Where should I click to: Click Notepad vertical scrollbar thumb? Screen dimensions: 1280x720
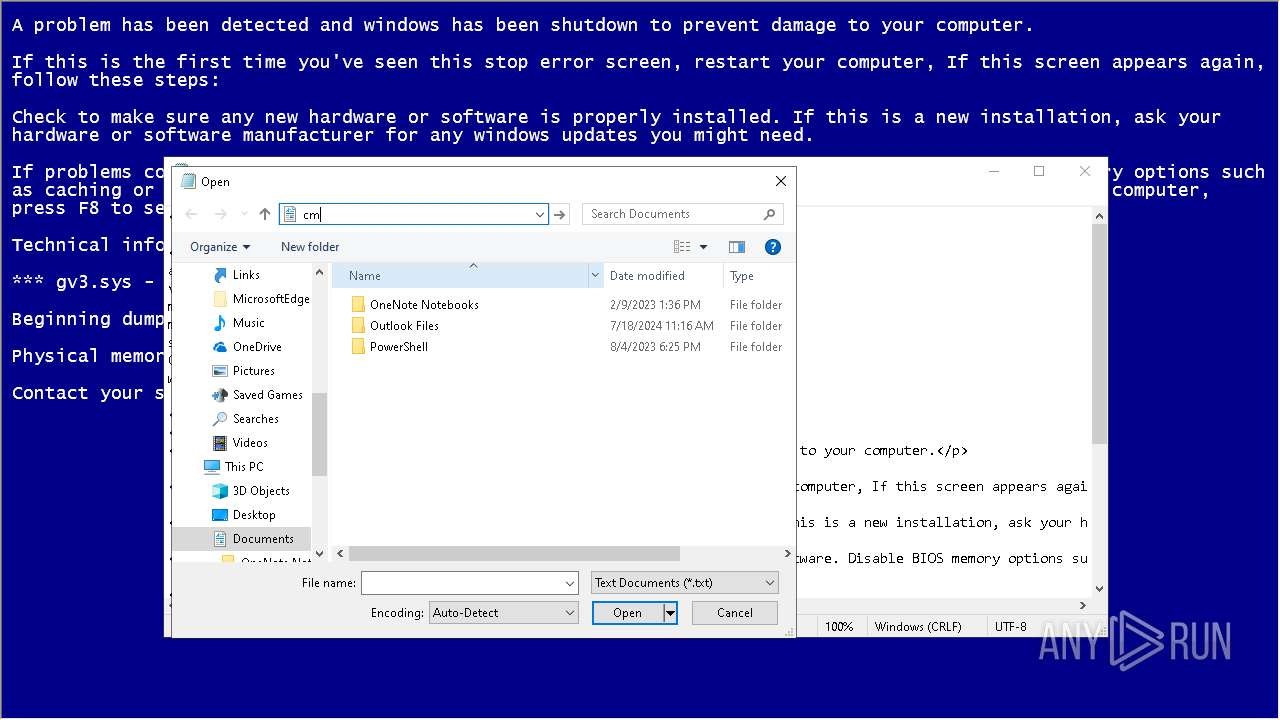1099,334
